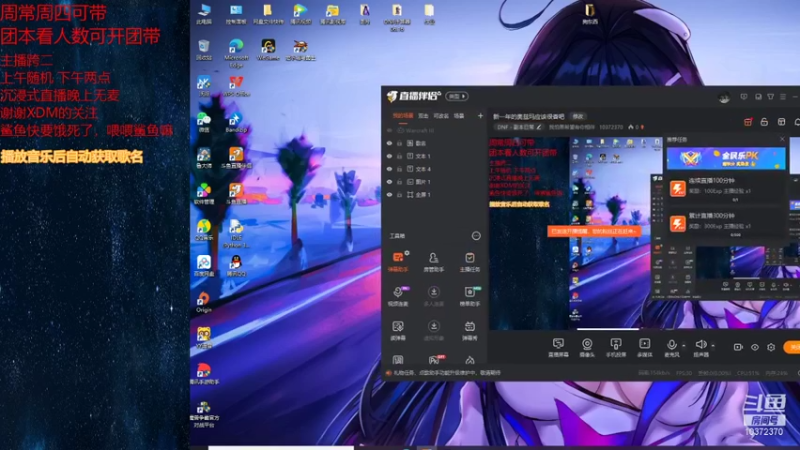Select the 全屏 1 source row

click(x=434, y=194)
